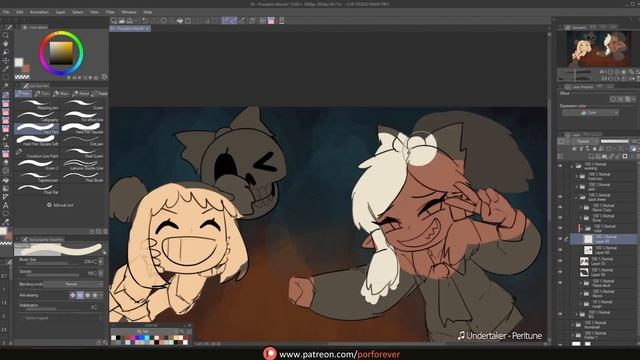Choose the Dot pen sub tool
Viewport: 640px width, 360px height.
coord(83,141)
